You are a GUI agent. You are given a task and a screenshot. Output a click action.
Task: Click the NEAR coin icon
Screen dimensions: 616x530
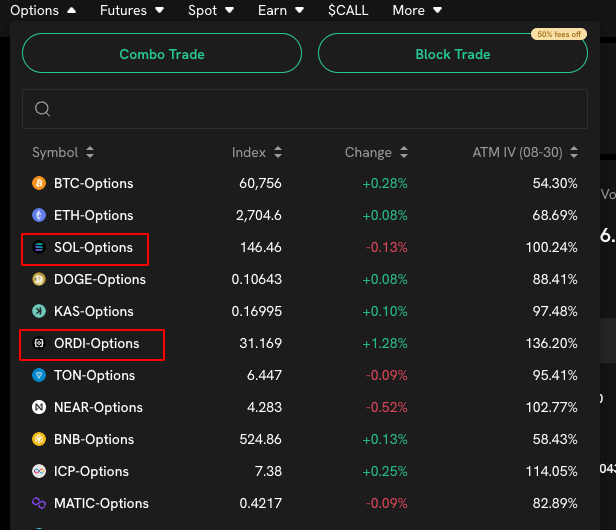(x=39, y=408)
